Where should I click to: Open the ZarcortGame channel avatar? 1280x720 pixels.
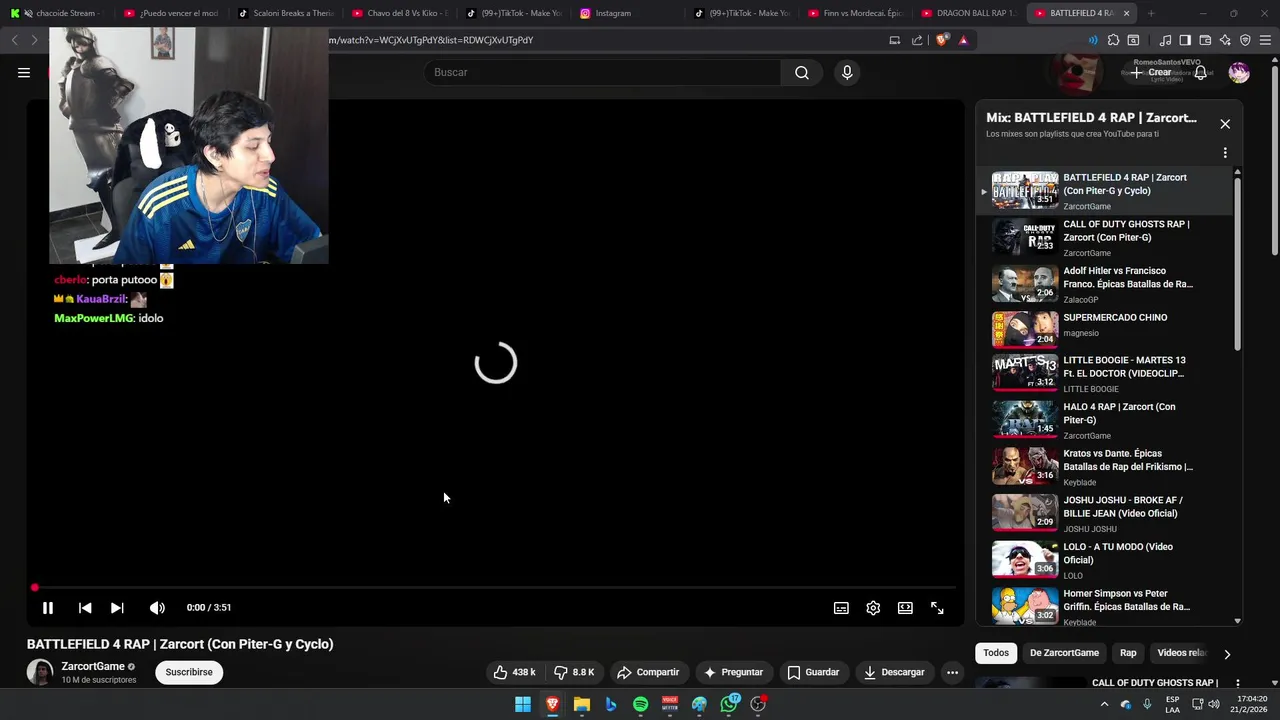pyautogui.click(x=40, y=672)
